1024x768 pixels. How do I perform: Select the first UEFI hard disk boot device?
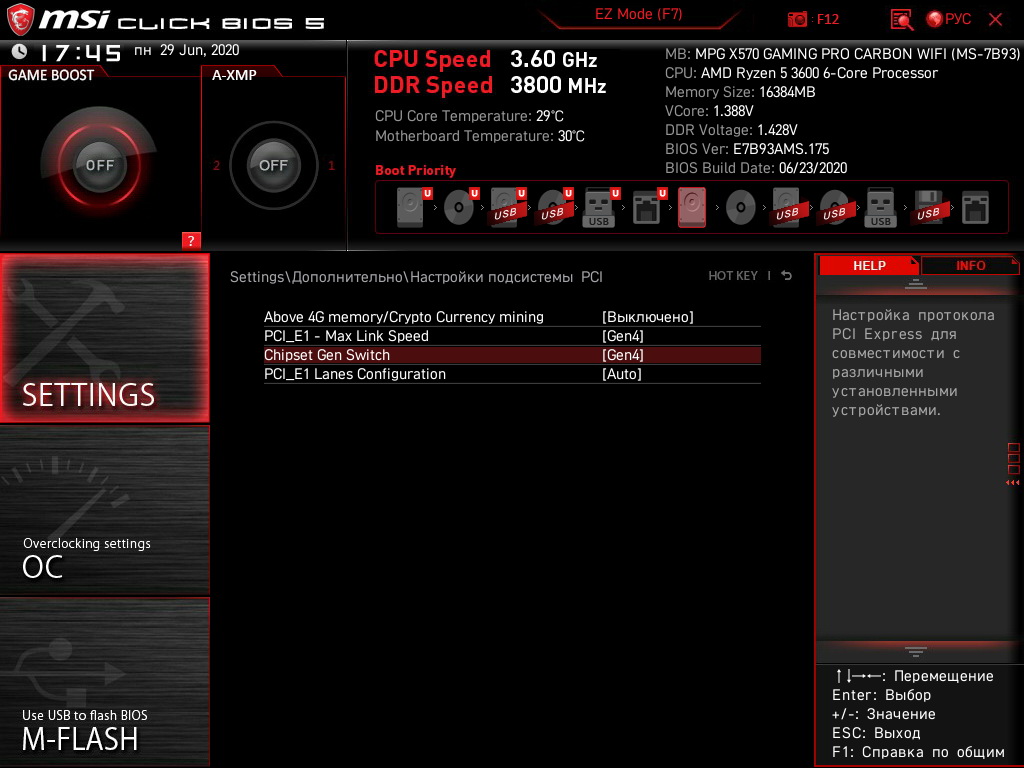pos(413,207)
